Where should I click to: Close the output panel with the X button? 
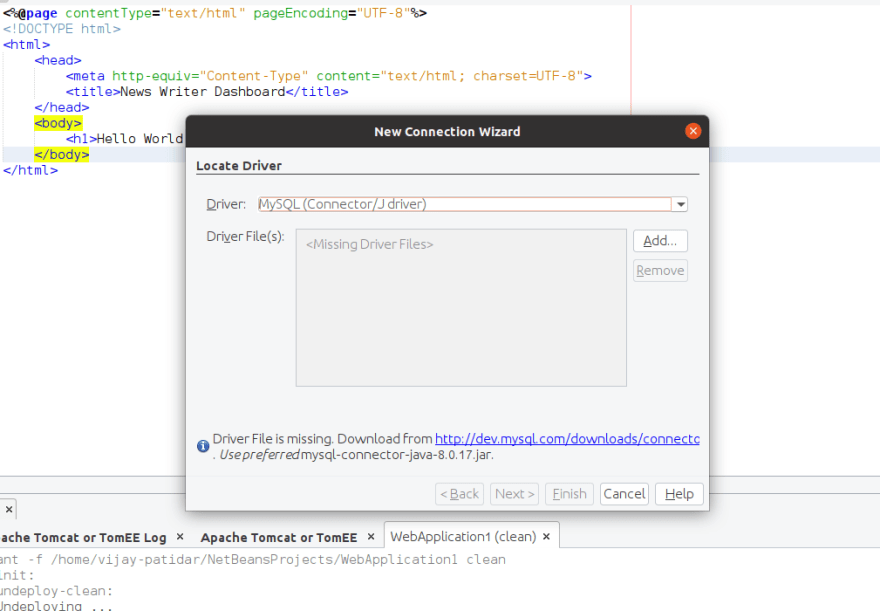point(9,509)
